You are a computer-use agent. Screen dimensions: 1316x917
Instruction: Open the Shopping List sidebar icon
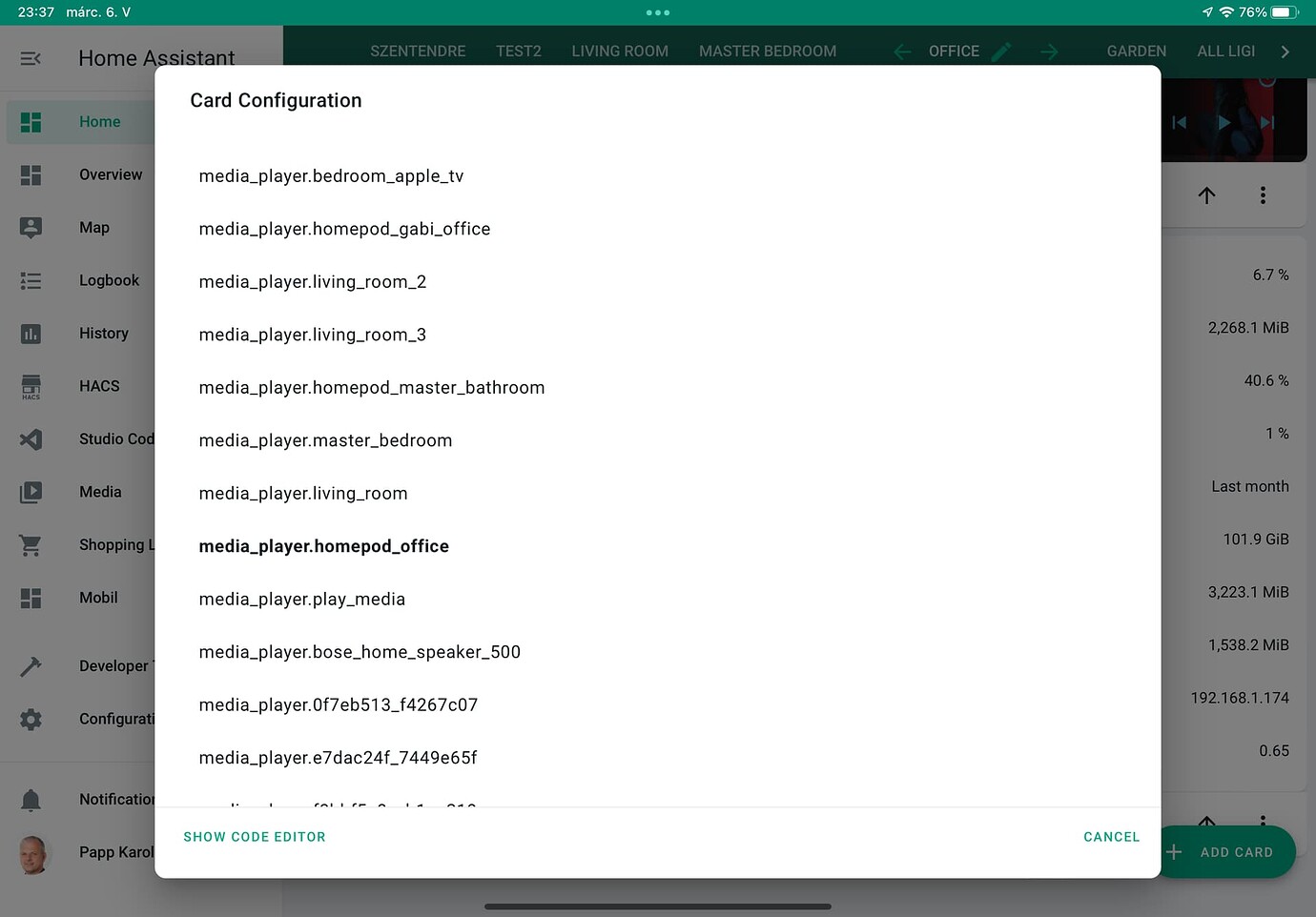point(31,545)
